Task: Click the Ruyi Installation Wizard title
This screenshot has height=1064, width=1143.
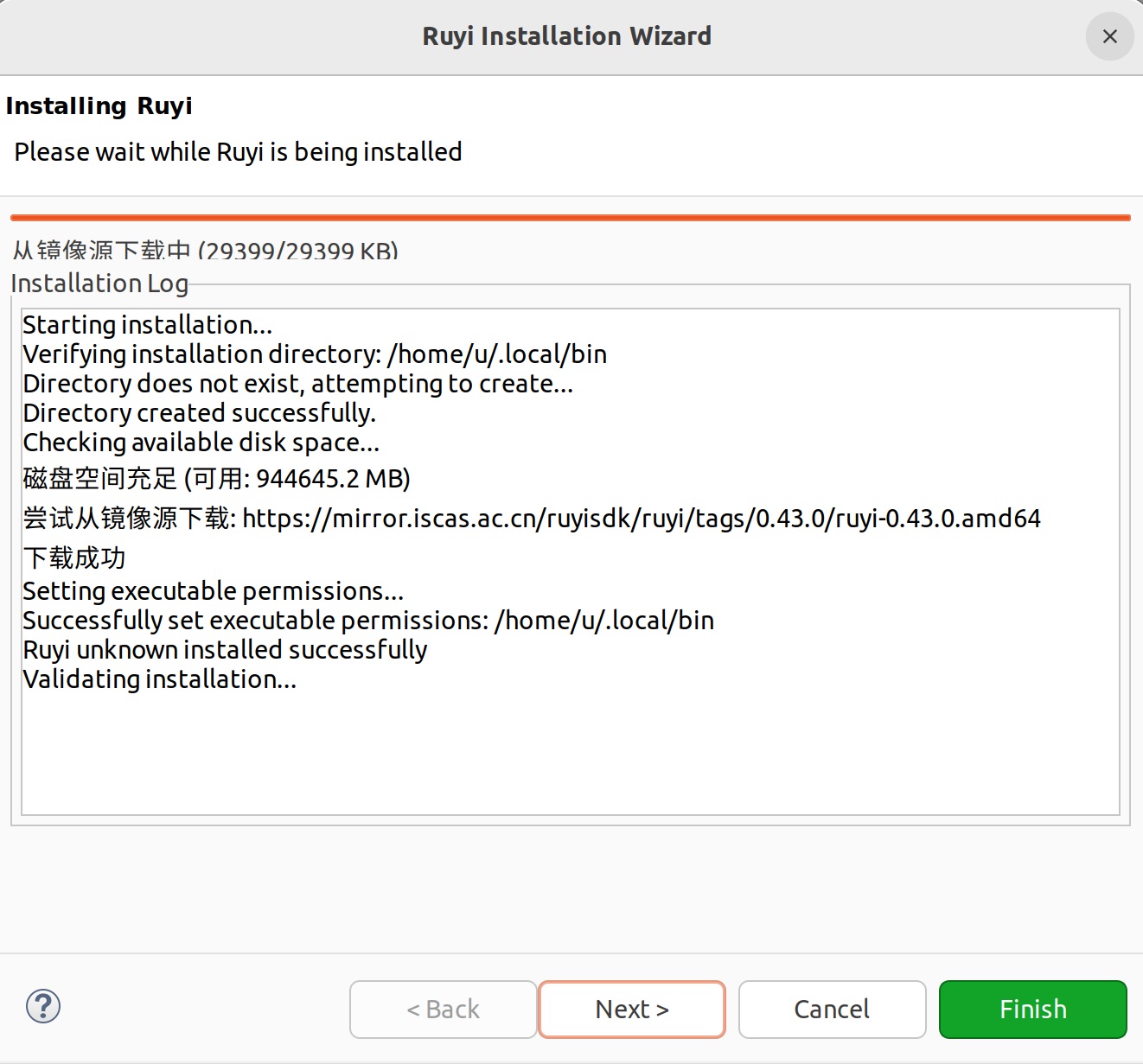Action: [566, 35]
